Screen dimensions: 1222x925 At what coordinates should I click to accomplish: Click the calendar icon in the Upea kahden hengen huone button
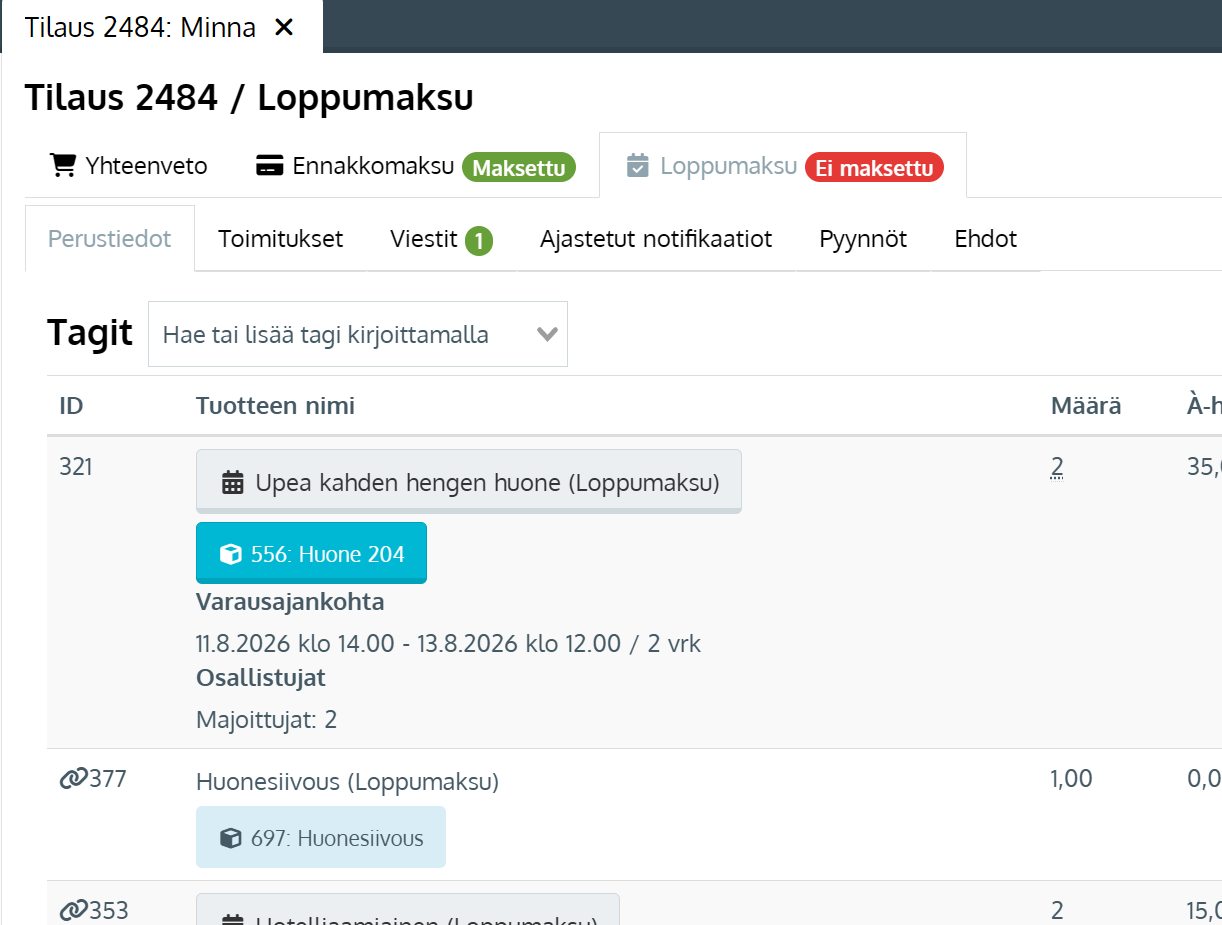click(233, 483)
